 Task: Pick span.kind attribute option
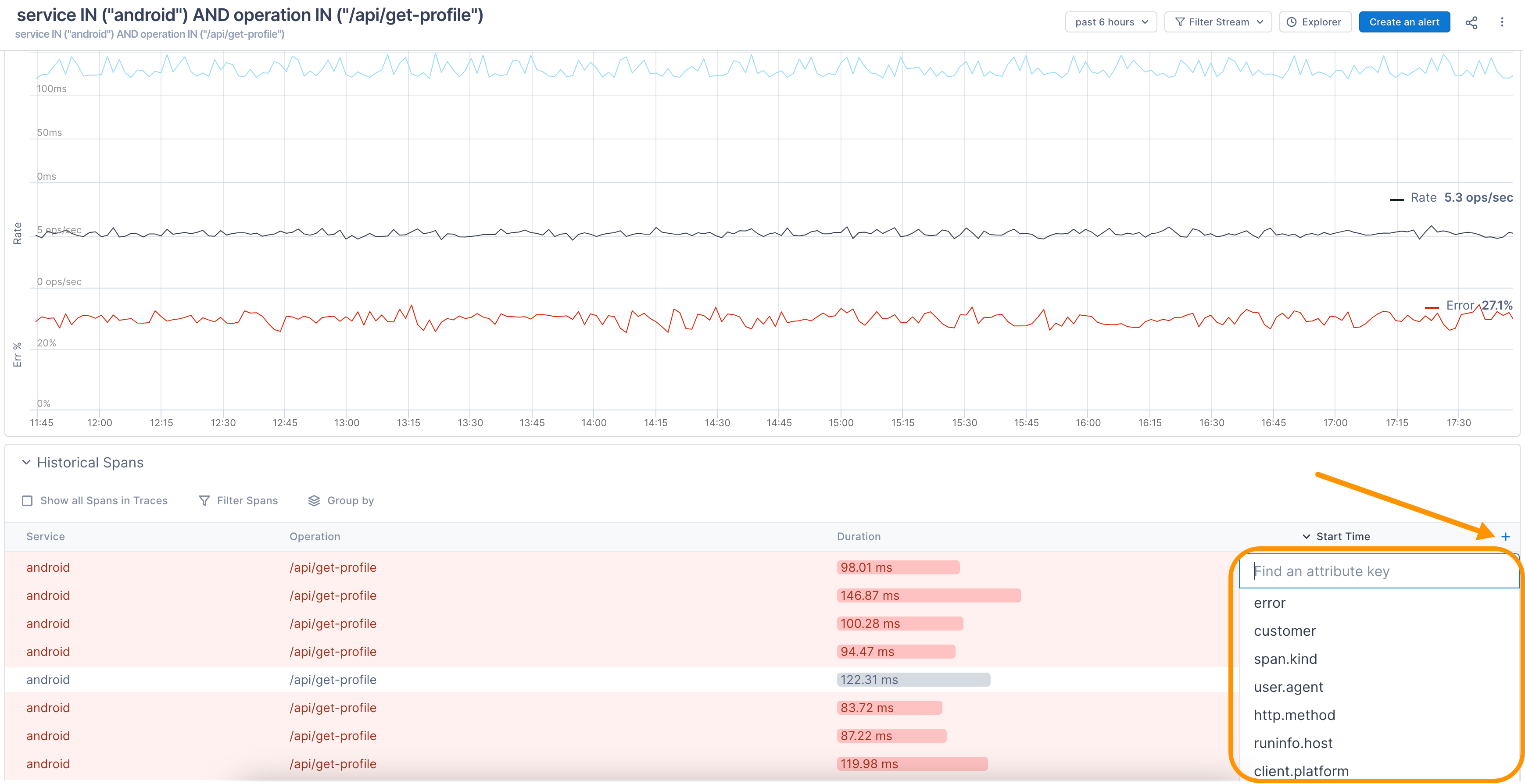point(1285,659)
